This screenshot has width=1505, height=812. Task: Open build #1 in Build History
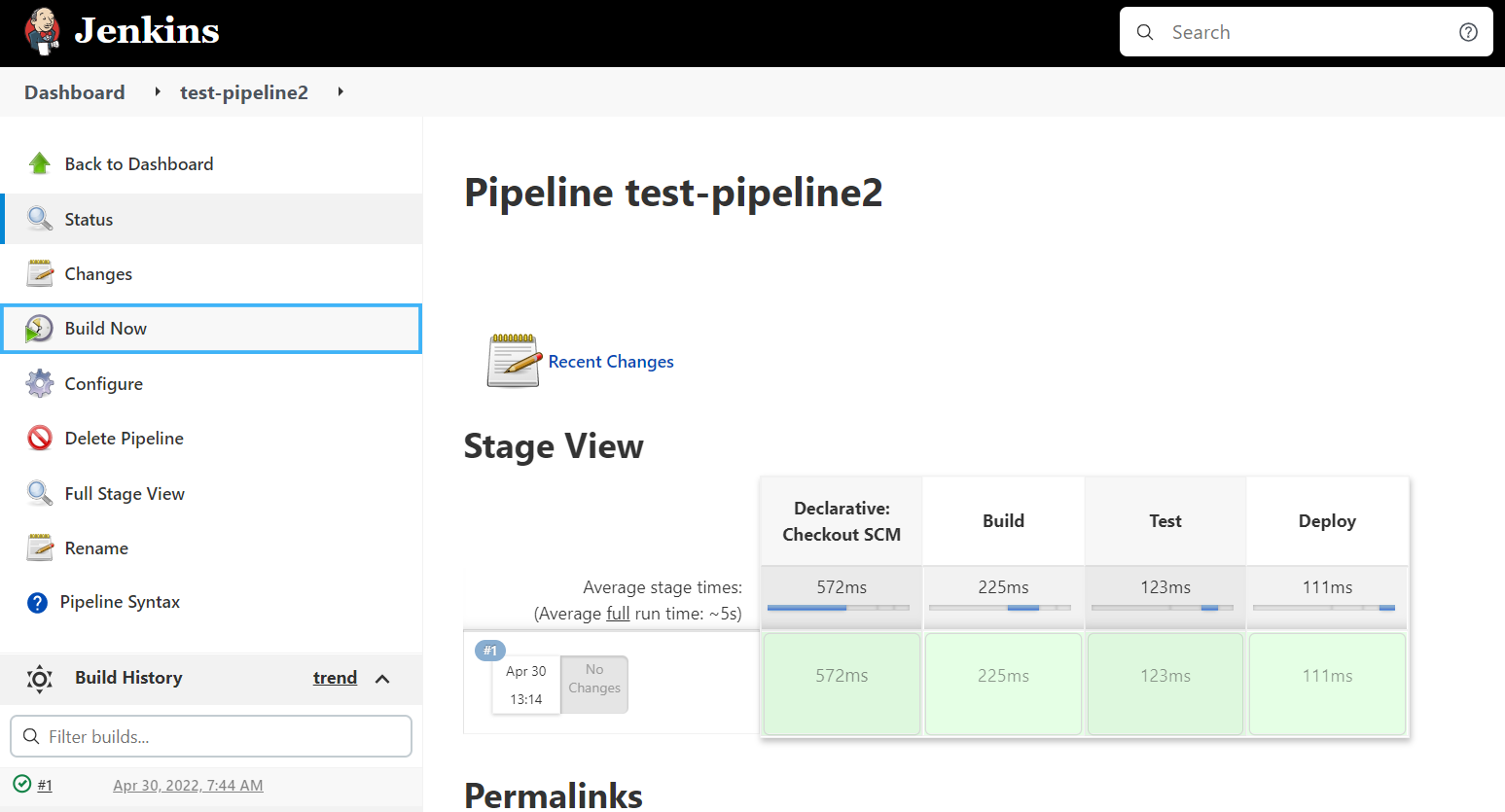point(45,785)
